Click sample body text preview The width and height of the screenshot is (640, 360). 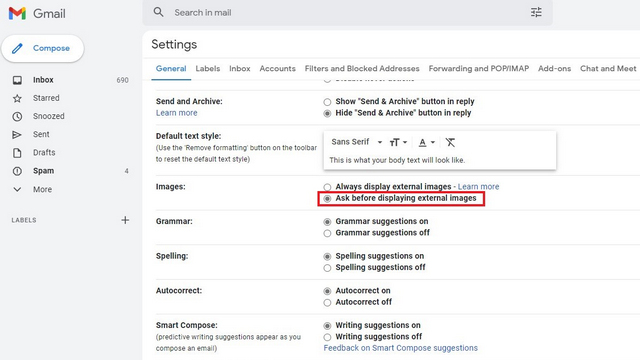pyautogui.click(x=397, y=160)
